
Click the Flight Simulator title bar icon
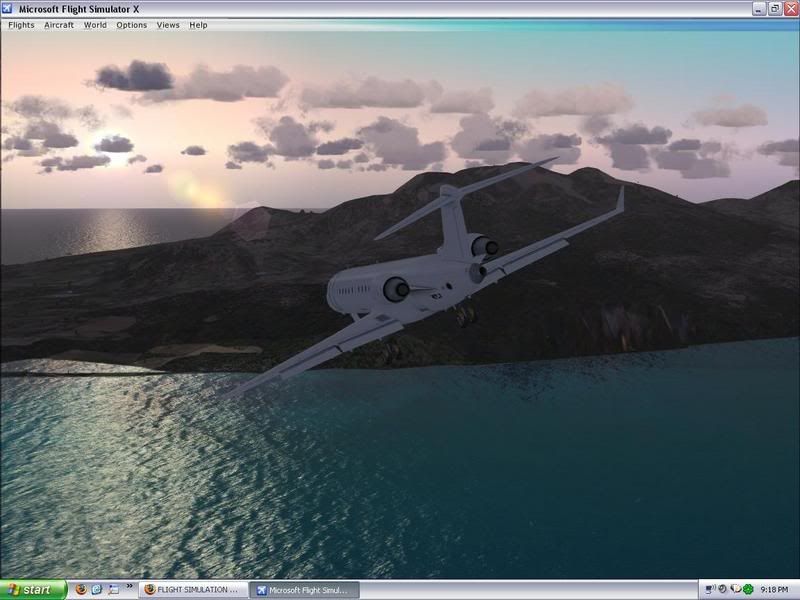(x=9, y=8)
